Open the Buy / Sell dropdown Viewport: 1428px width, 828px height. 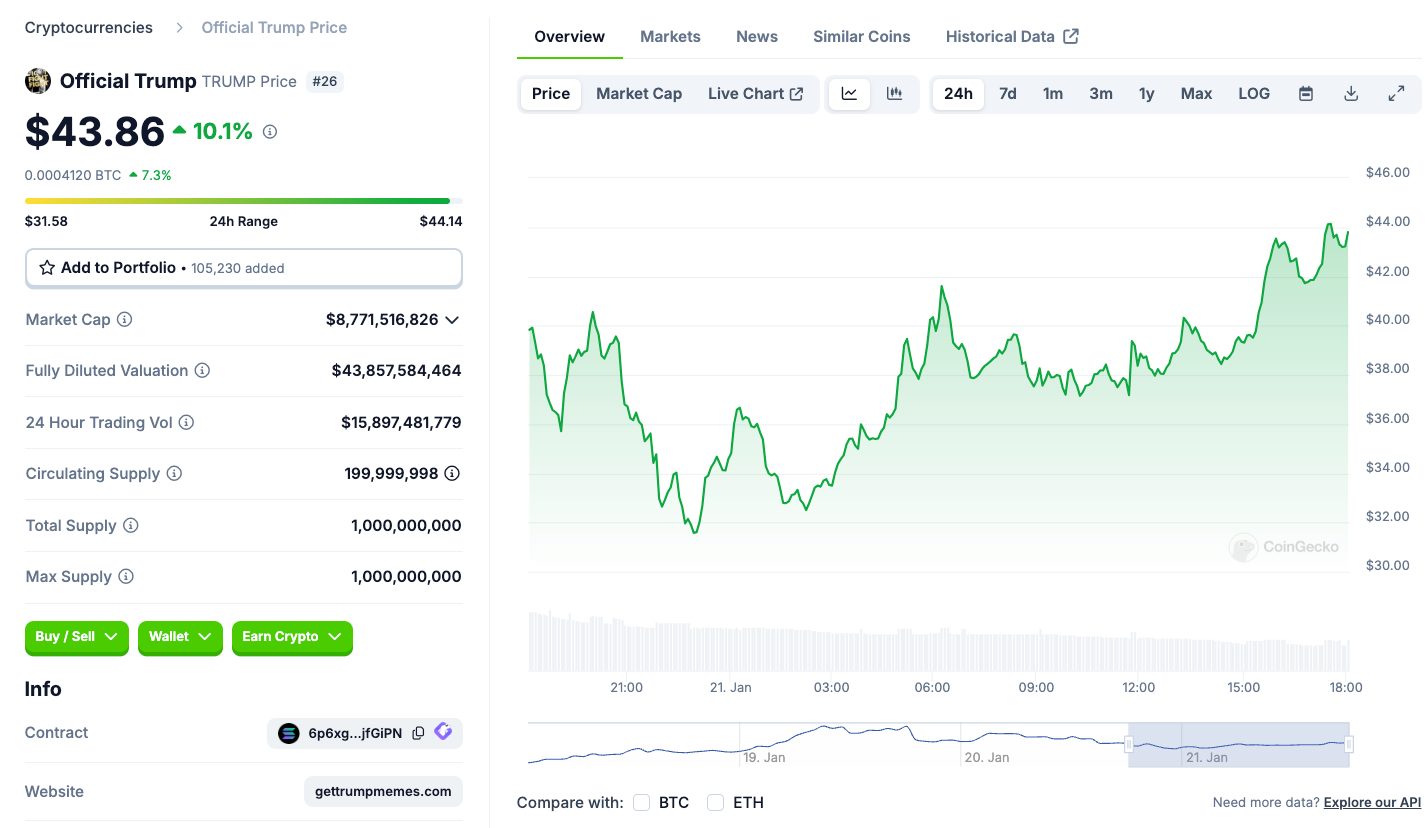point(77,637)
